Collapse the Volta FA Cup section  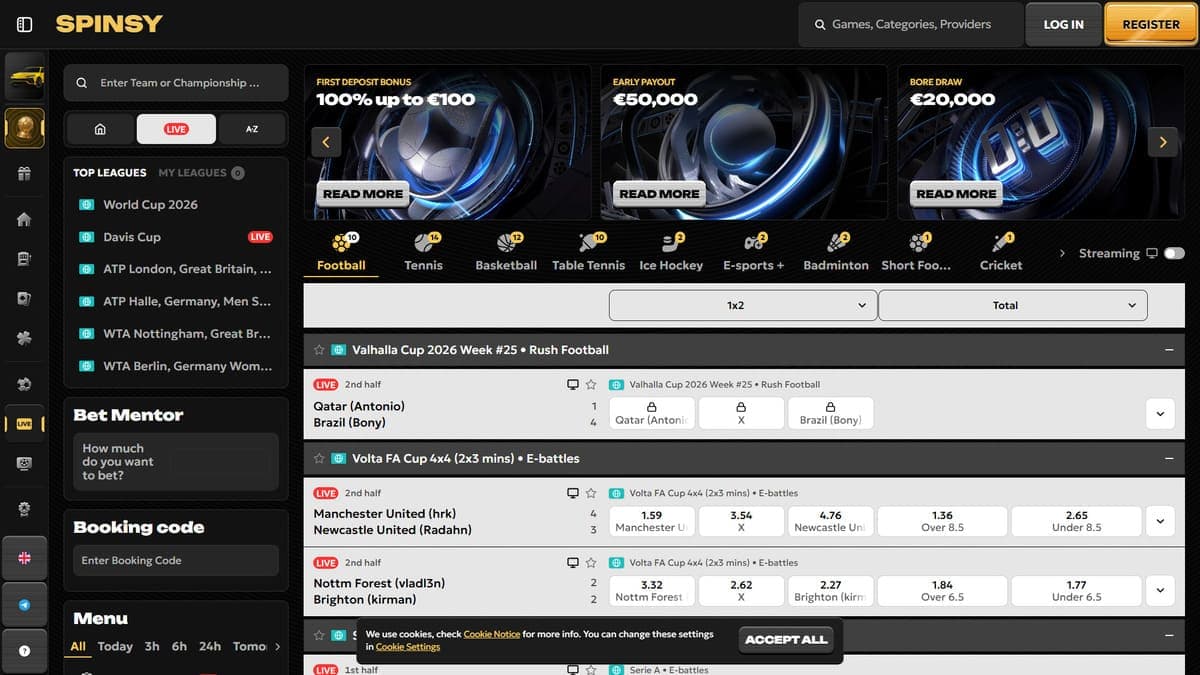coord(1169,458)
